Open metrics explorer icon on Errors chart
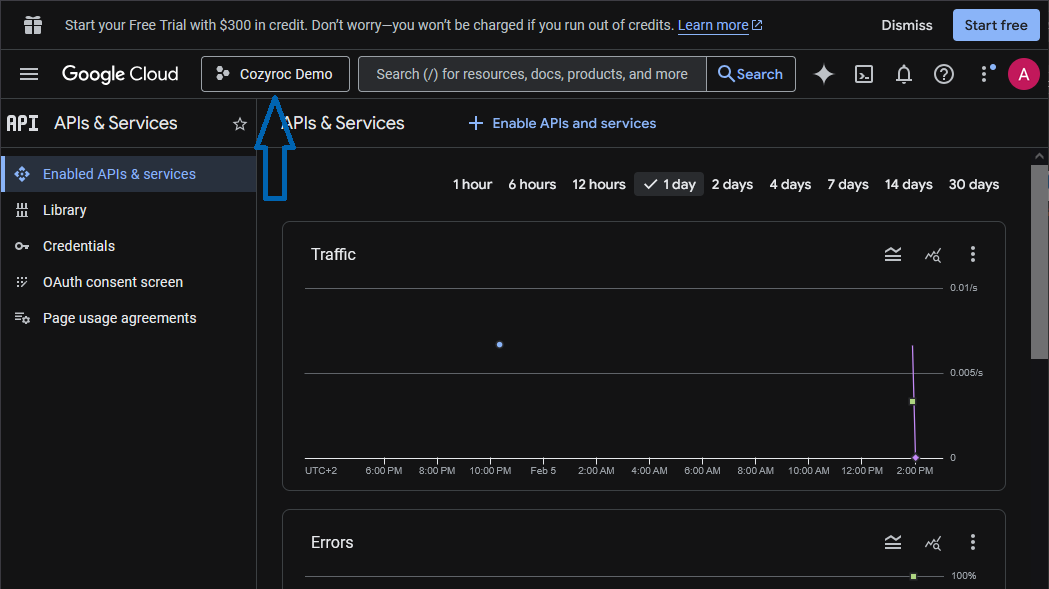 tap(933, 543)
